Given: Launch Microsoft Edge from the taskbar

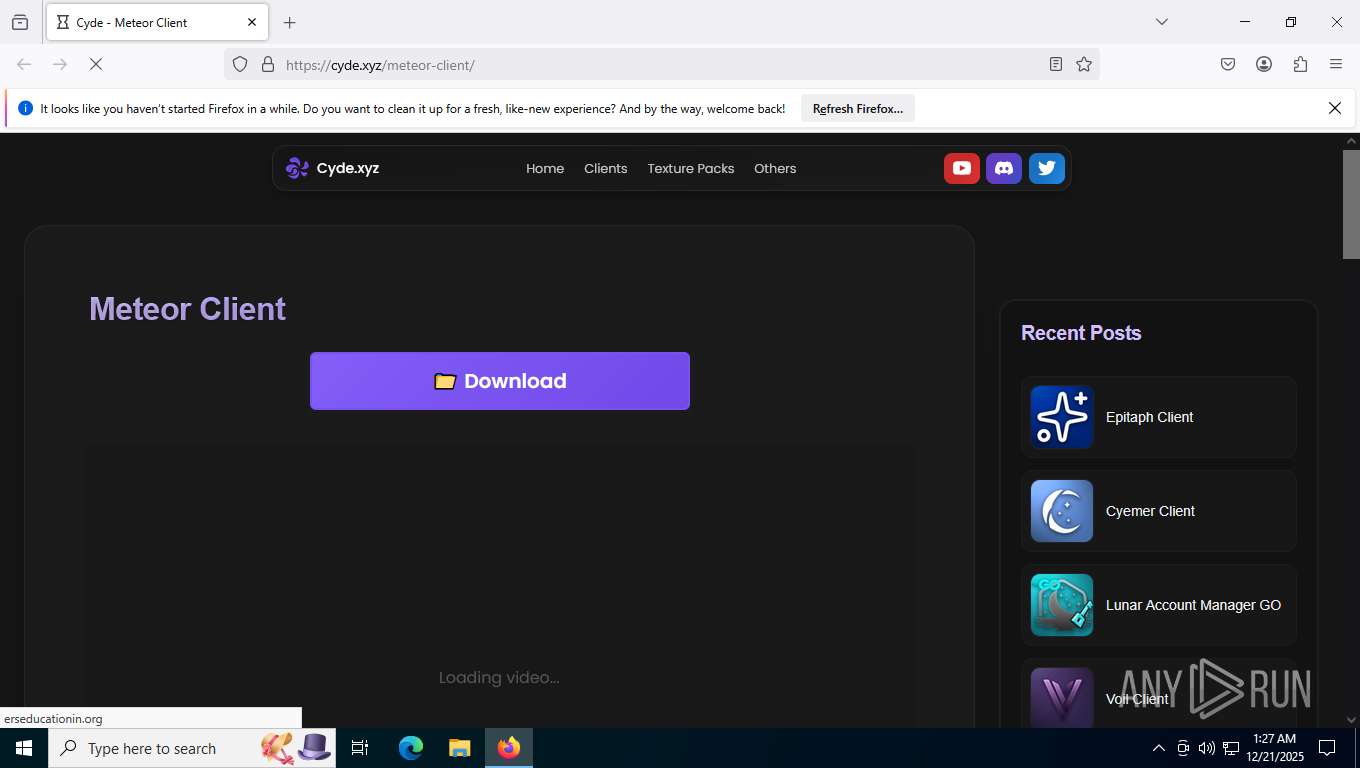Looking at the screenshot, I should coord(411,748).
